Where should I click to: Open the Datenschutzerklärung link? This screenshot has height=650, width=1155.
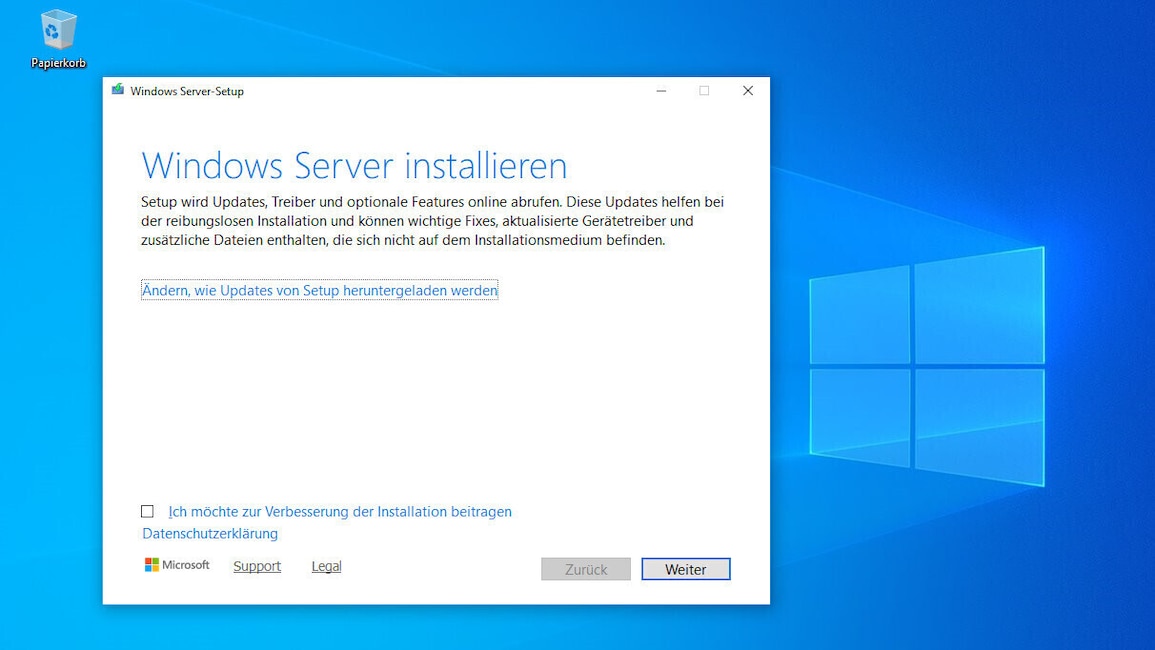pyautogui.click(x=210, y=534)
